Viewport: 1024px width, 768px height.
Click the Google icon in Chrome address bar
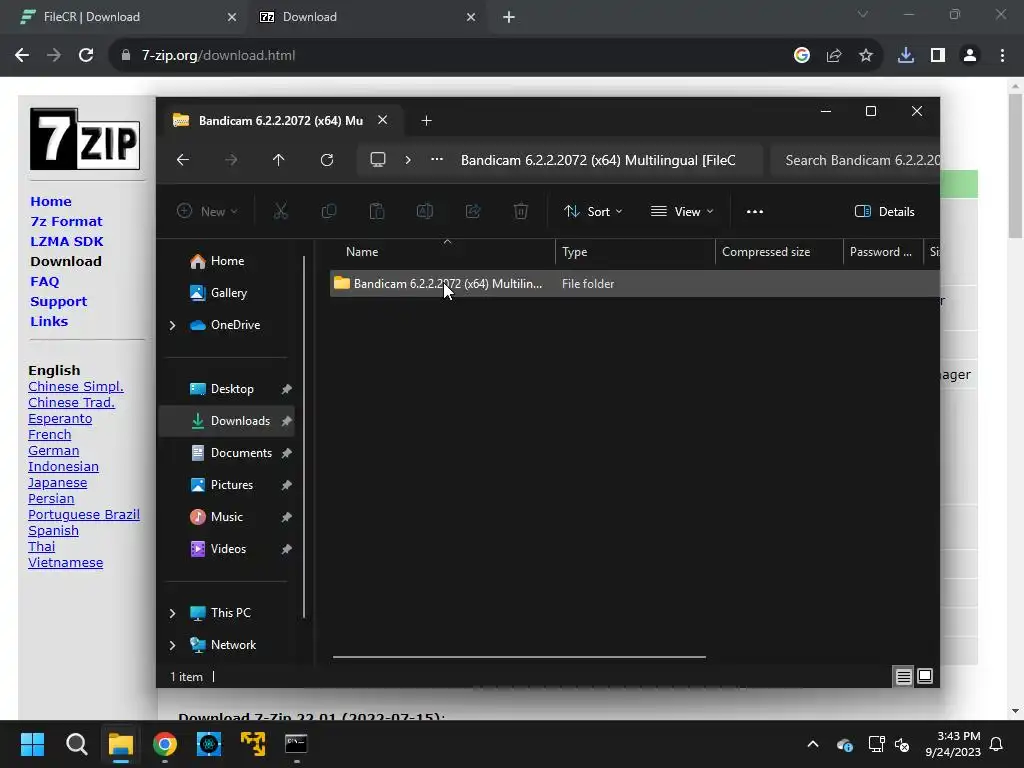802,56
